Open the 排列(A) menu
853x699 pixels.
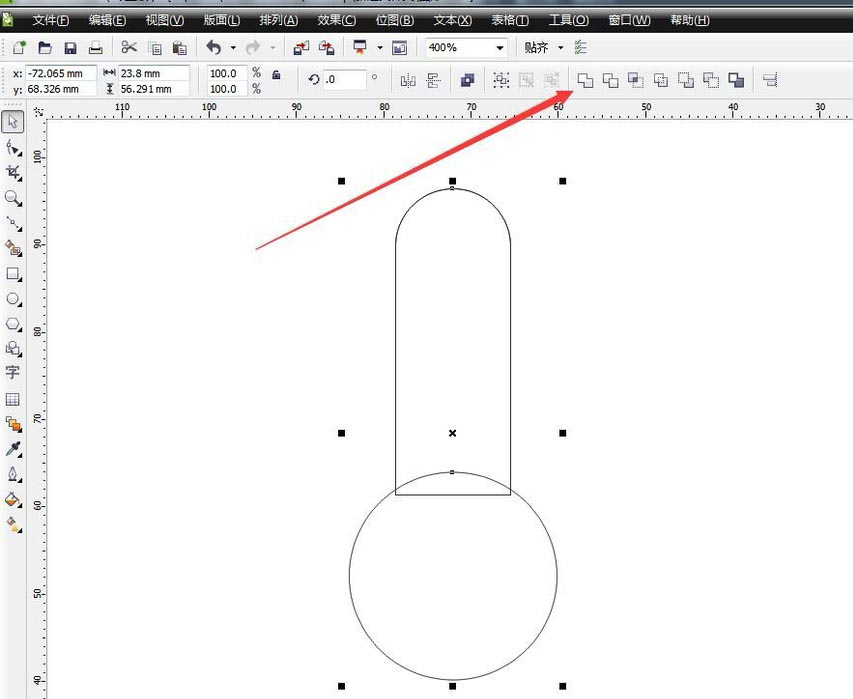(x=278, y=20)
